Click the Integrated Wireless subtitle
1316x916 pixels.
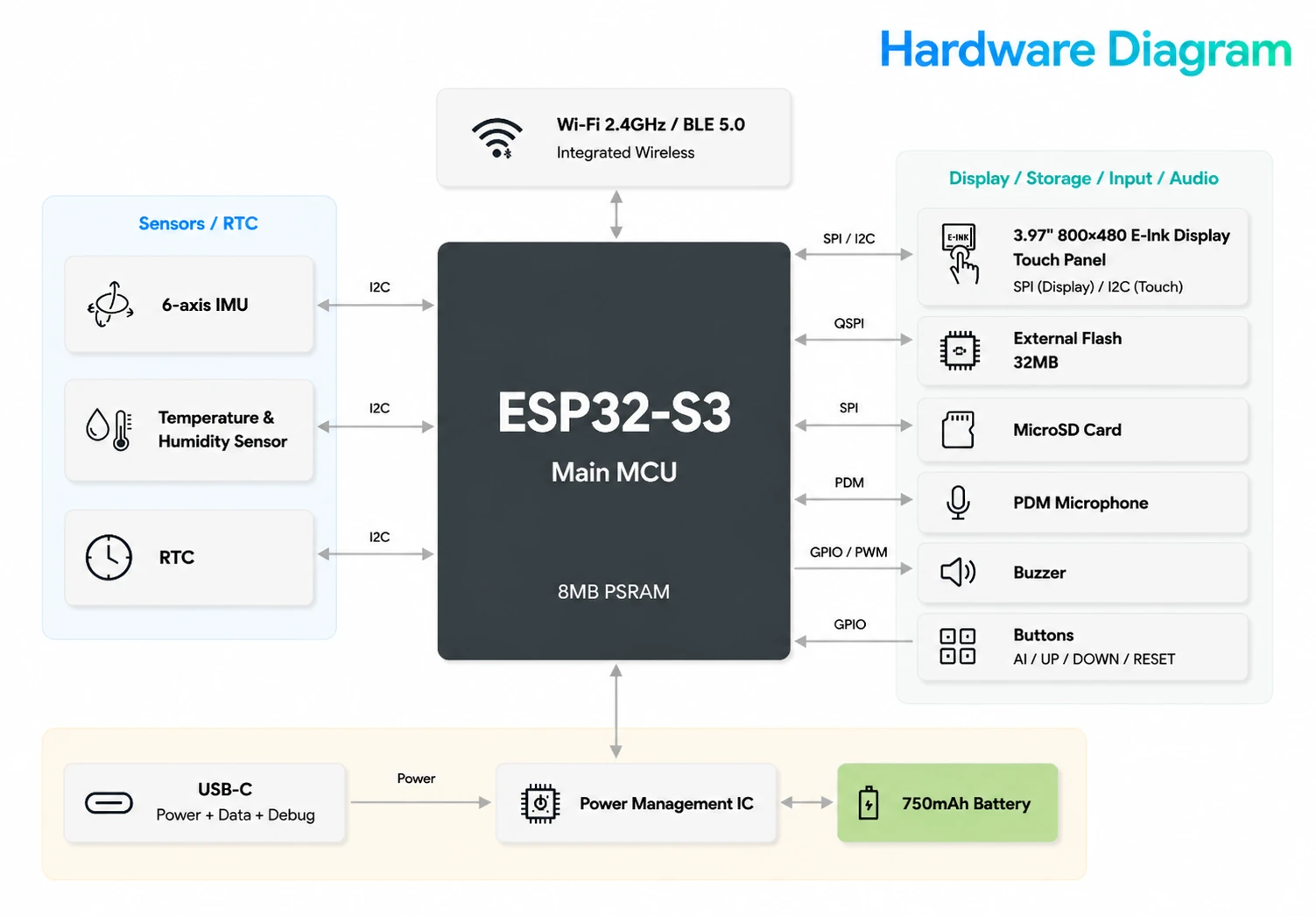[625, 152]
